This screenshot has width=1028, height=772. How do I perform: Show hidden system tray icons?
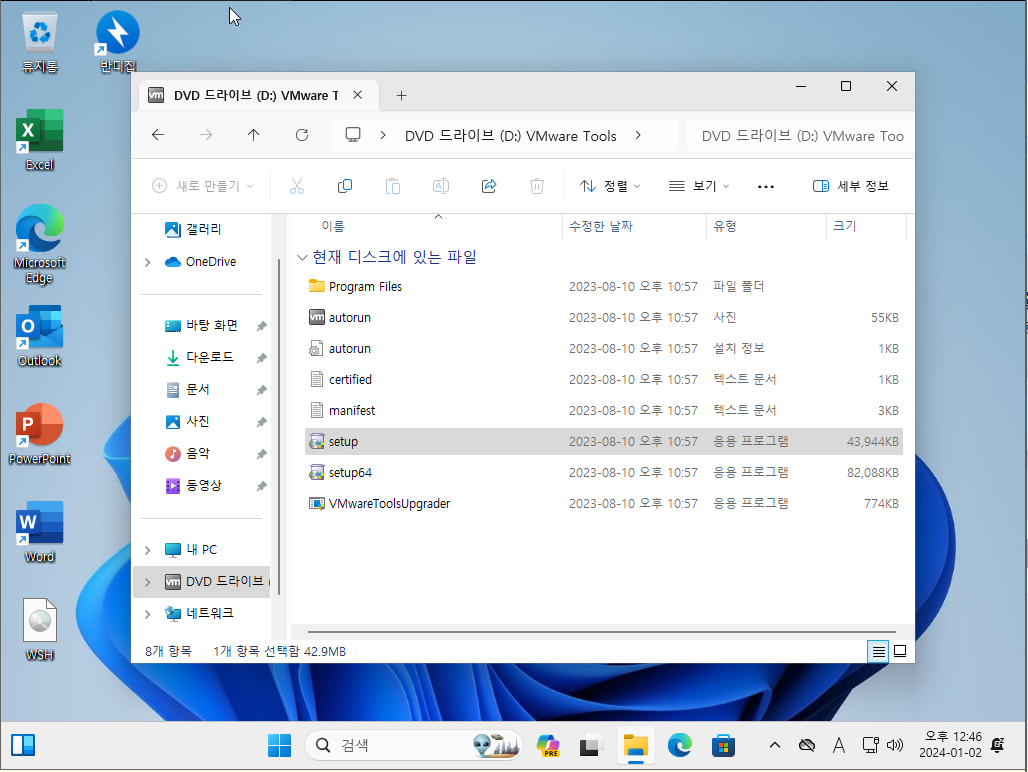click(774, 746)
